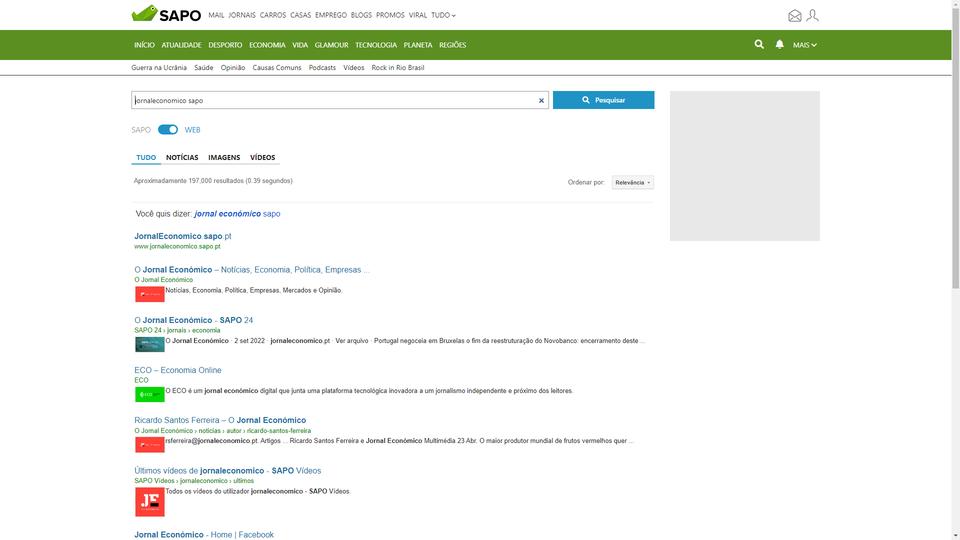
Task: Open VIRAL link in top bar
Action: [x=418, y=15]
